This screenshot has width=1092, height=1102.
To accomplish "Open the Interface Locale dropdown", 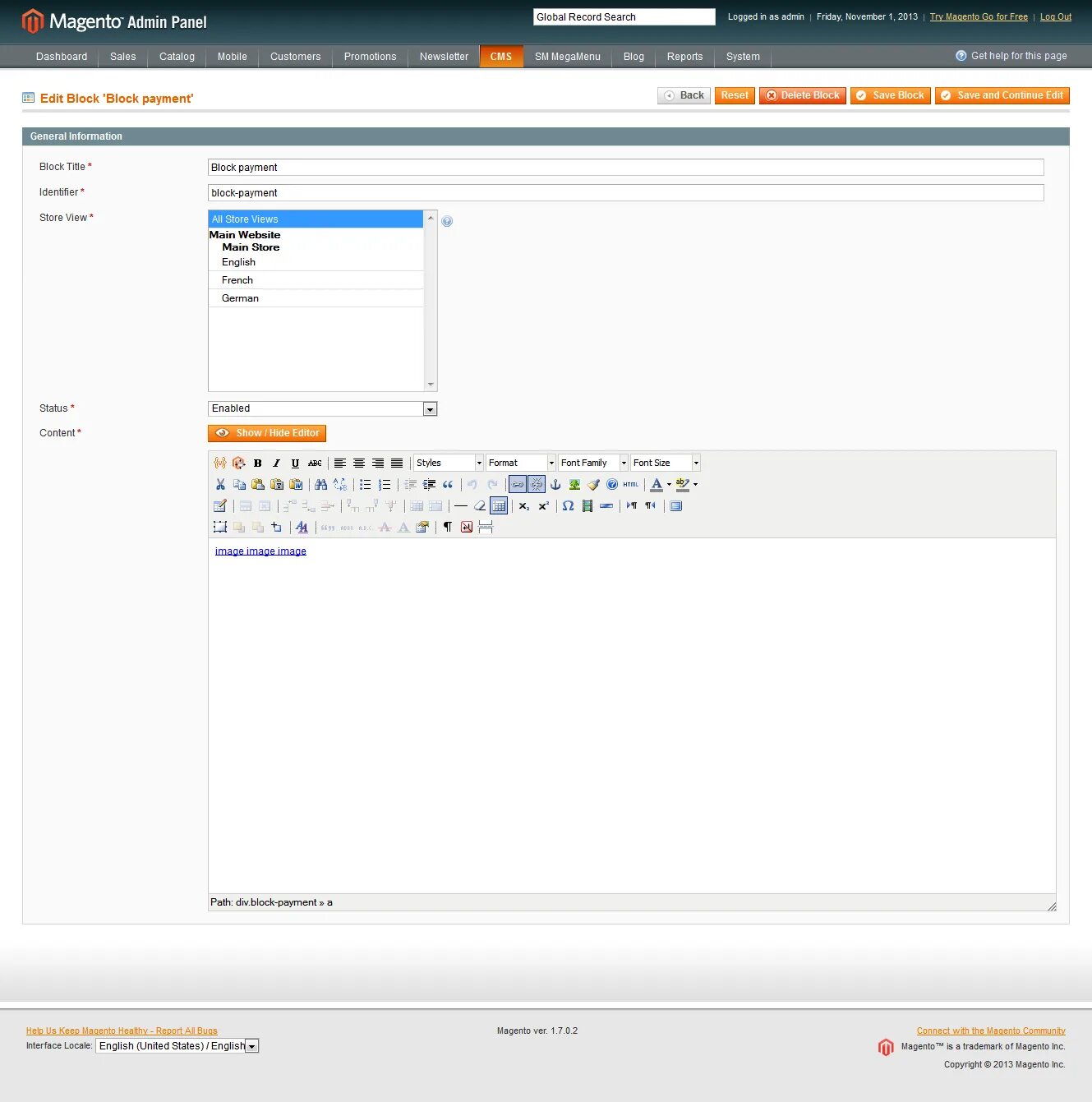I will tap(177, 1046).
